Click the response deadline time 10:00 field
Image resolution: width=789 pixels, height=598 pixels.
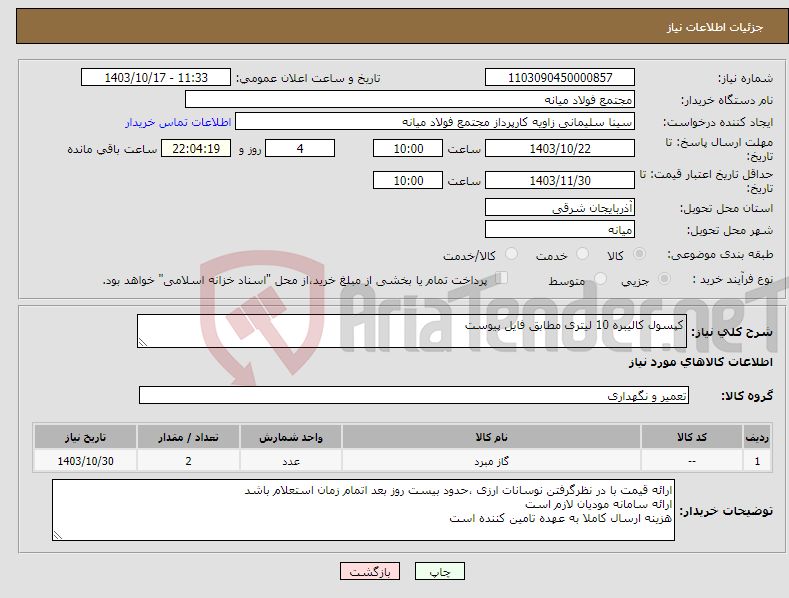[x=408, y=148]
